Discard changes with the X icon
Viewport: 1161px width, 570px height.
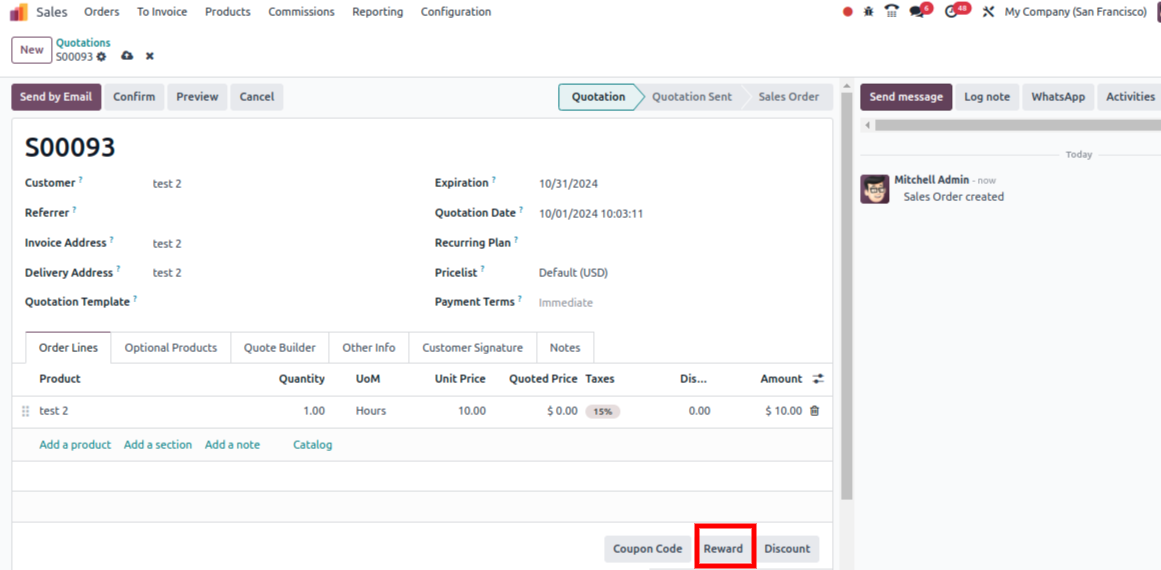[150, 56]
